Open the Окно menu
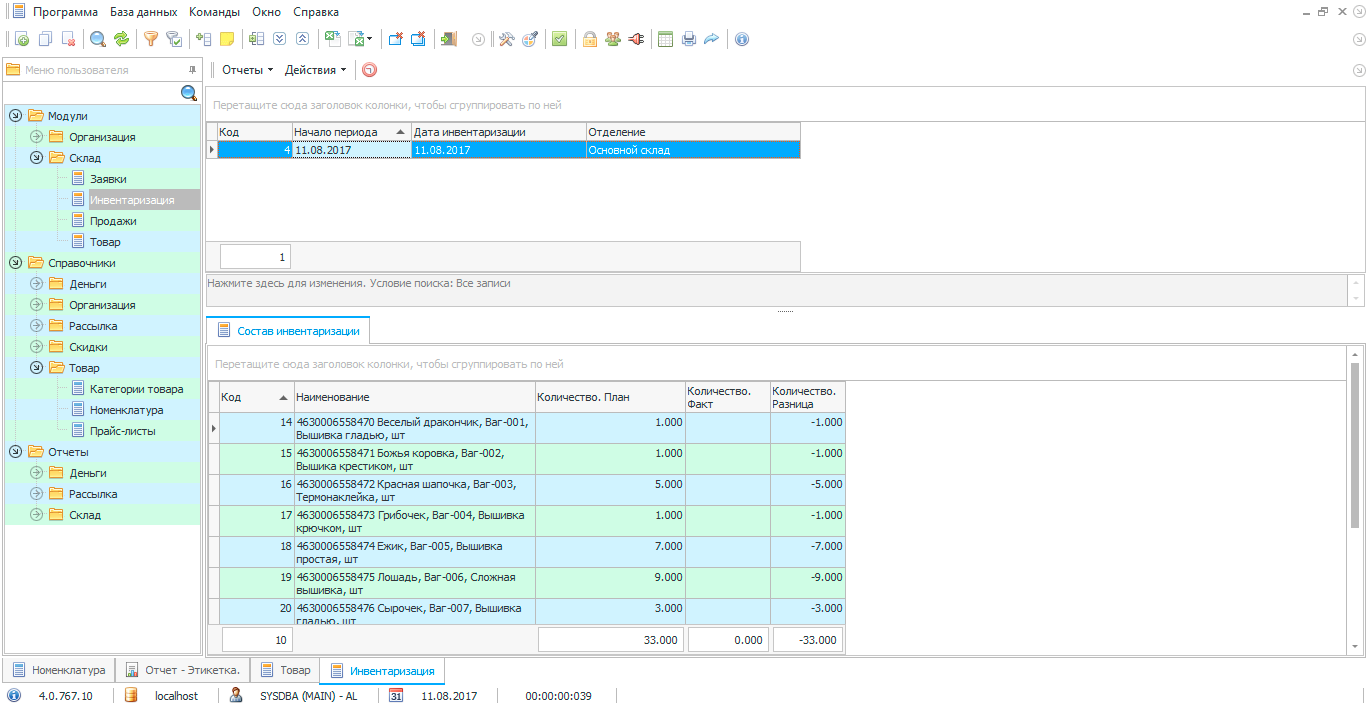Viewport: 1366px width, 705px height. coord(266,12)
